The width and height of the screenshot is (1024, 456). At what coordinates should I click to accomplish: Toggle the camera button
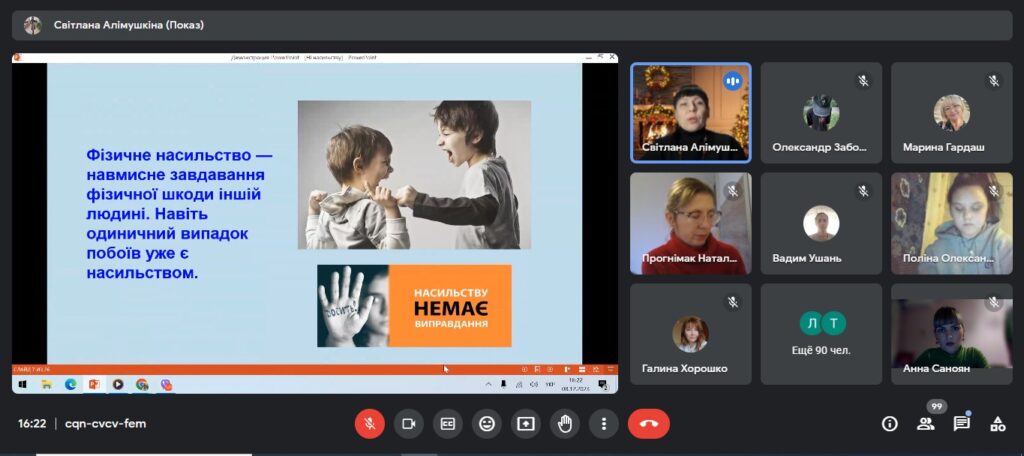tap(408, 424)
